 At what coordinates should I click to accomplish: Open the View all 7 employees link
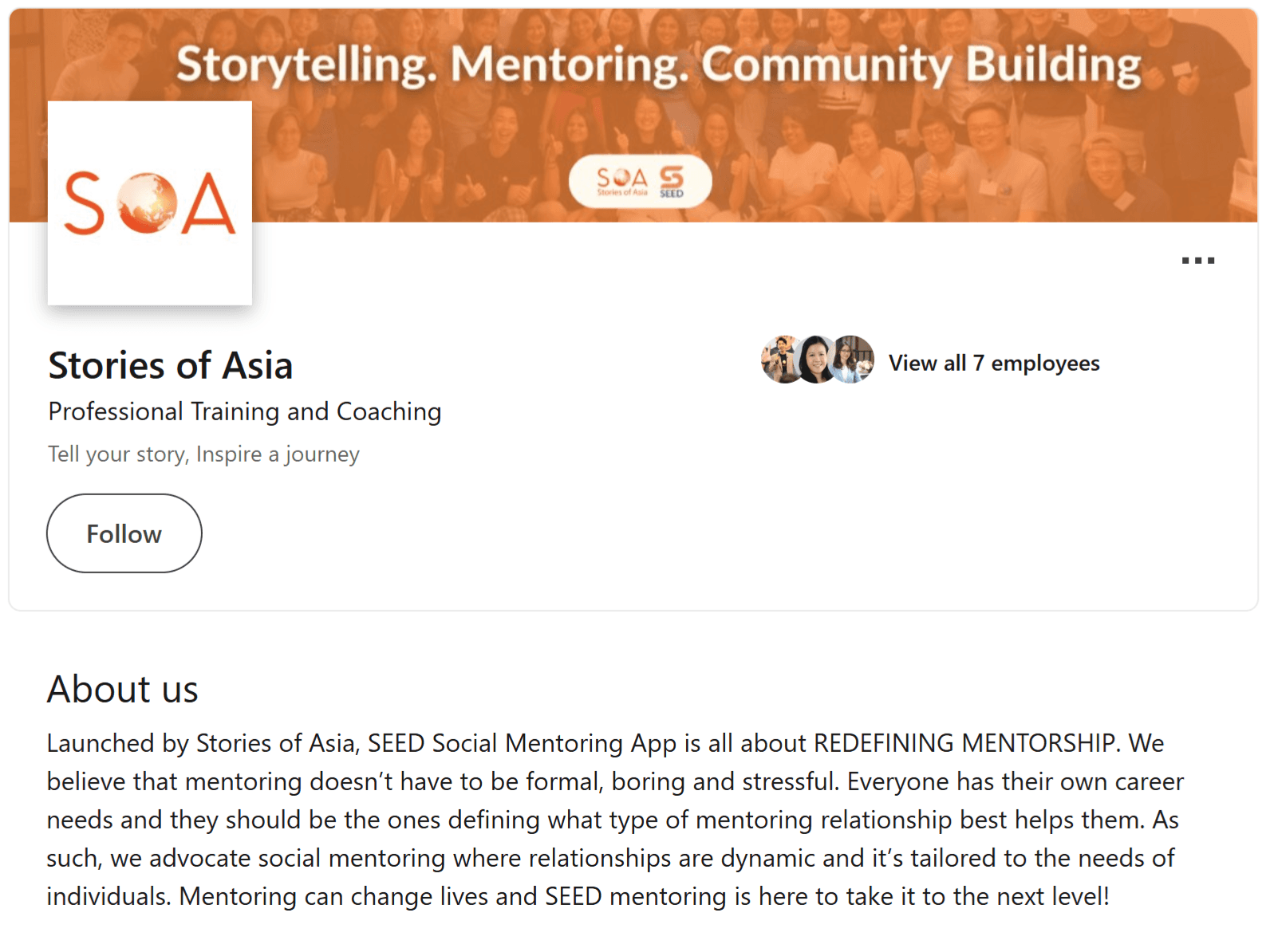[x=994, y=364]
